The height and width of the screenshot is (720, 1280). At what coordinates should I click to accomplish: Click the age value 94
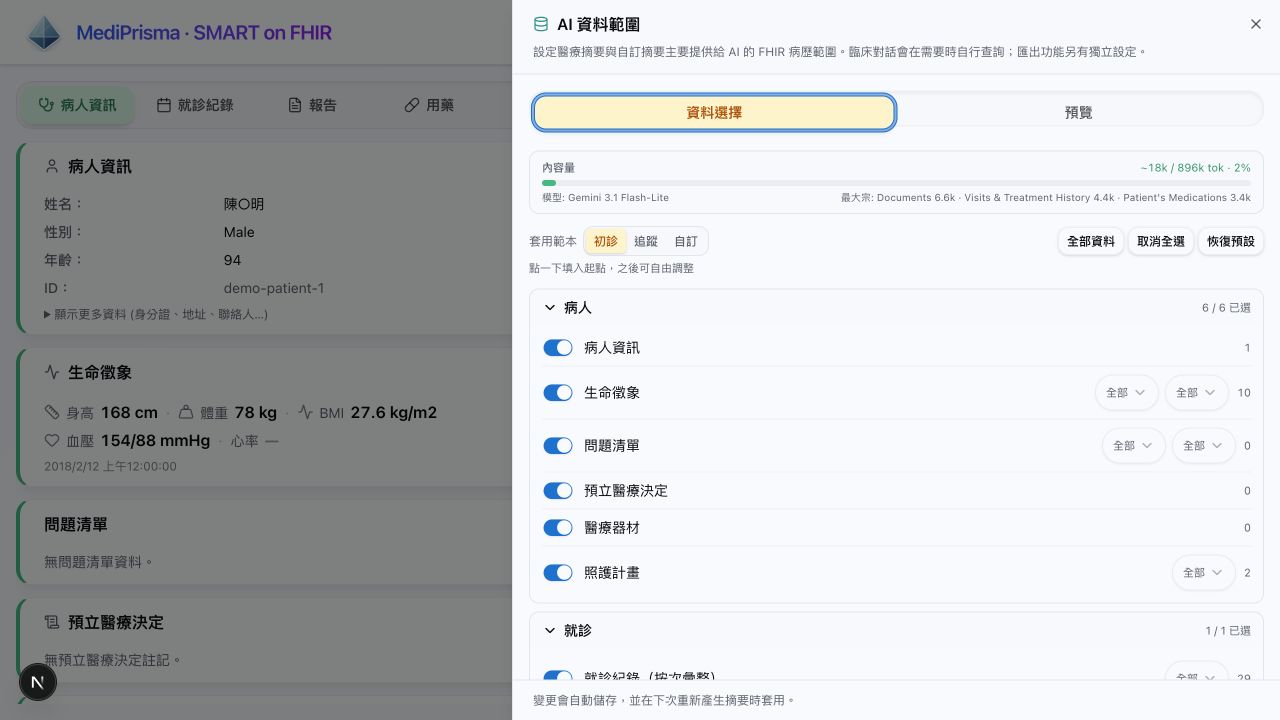pos(233,260)
